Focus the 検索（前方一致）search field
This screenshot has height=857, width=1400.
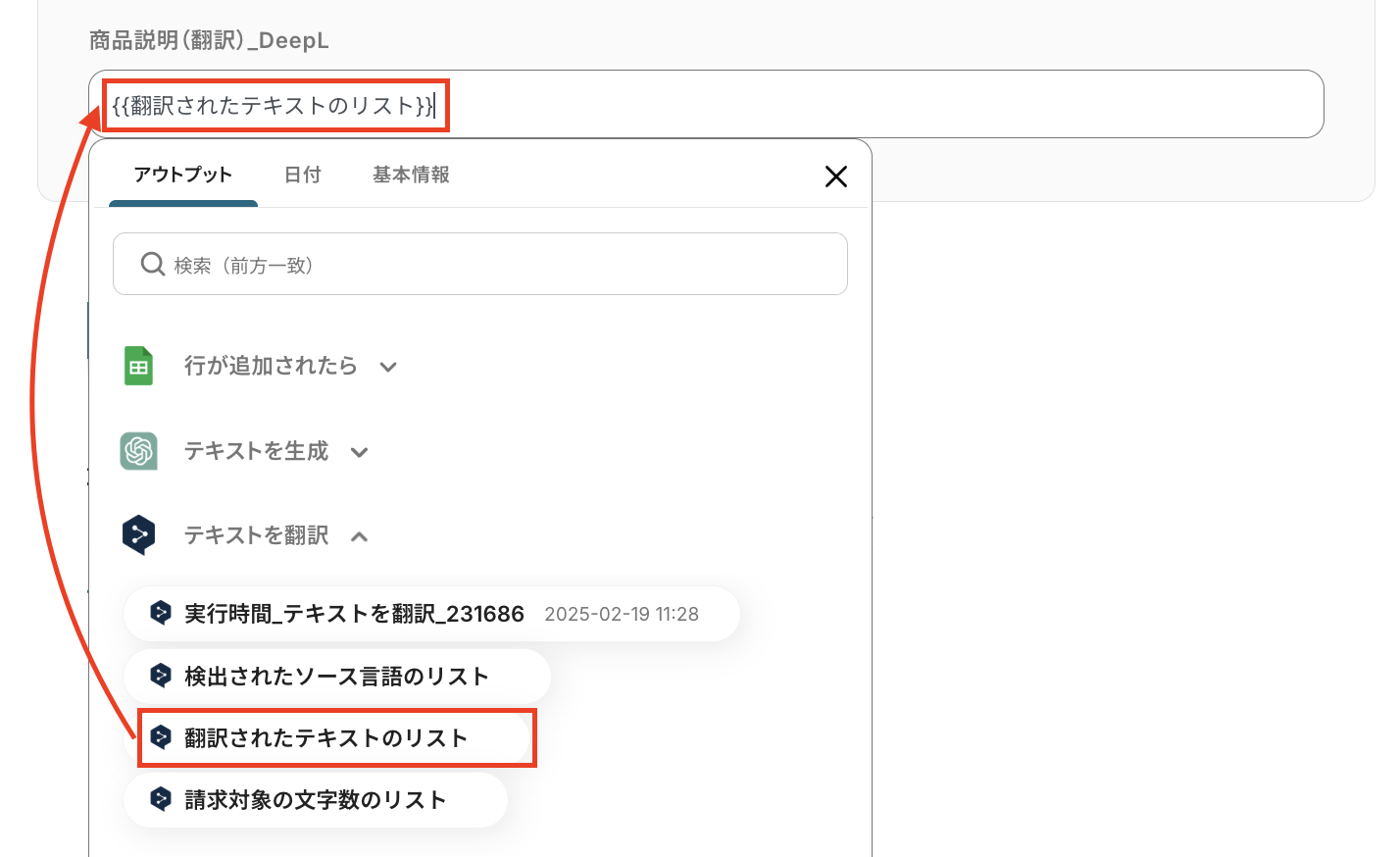[x=480, y=264]
